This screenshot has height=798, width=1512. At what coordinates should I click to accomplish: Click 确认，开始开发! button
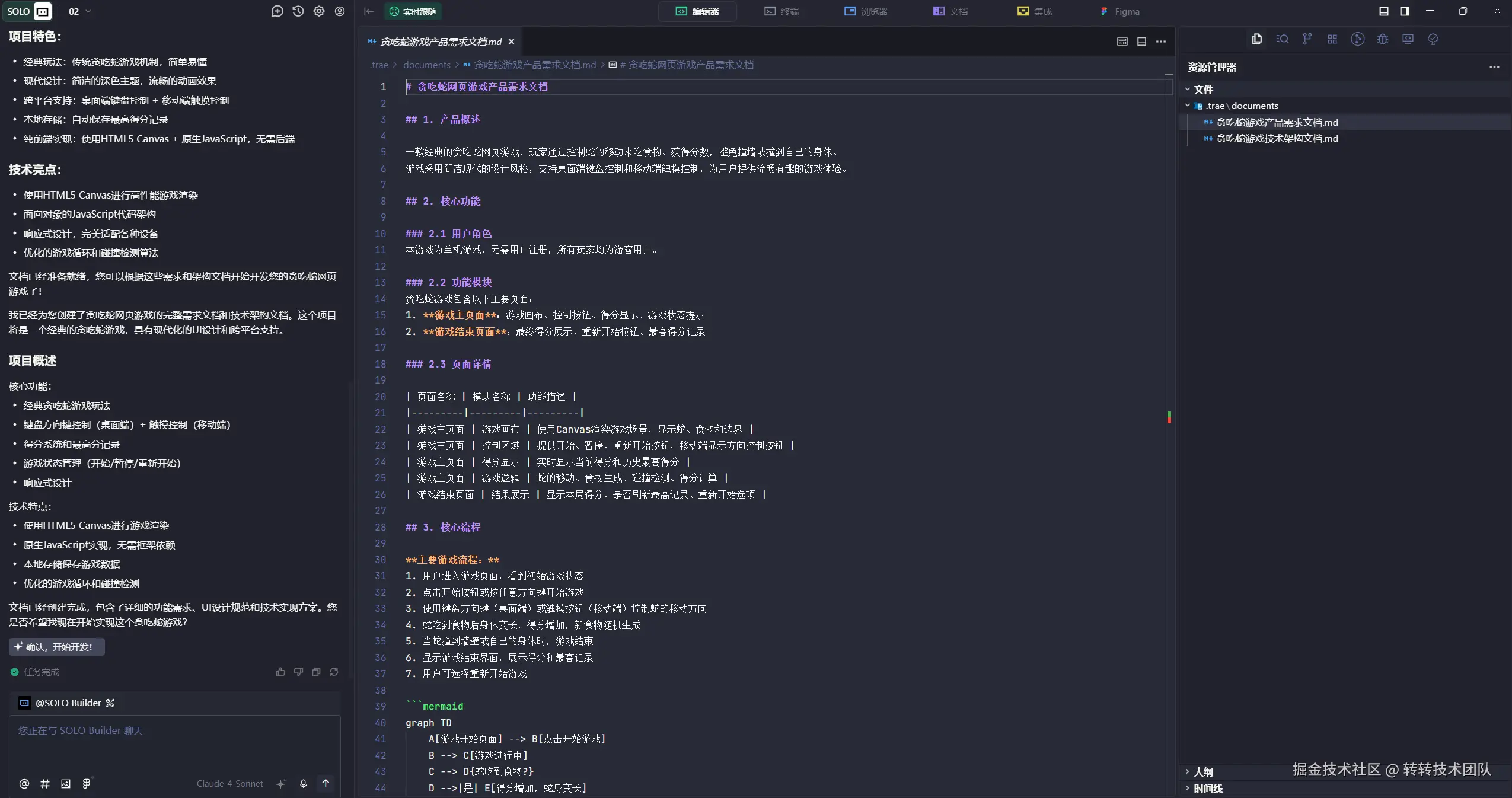57,647
